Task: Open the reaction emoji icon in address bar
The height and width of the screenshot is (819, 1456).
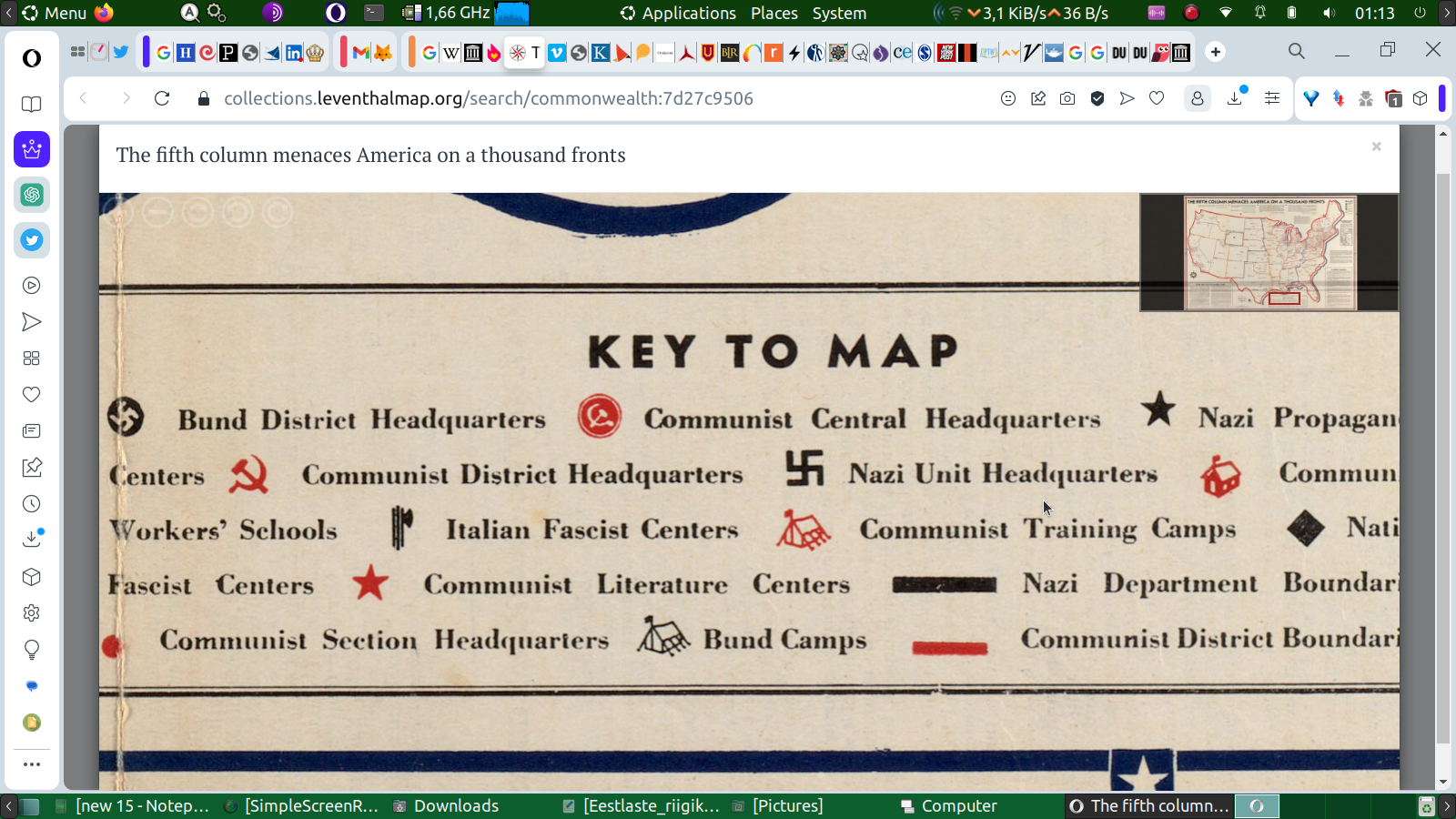Action: (x=1008, y=98)
